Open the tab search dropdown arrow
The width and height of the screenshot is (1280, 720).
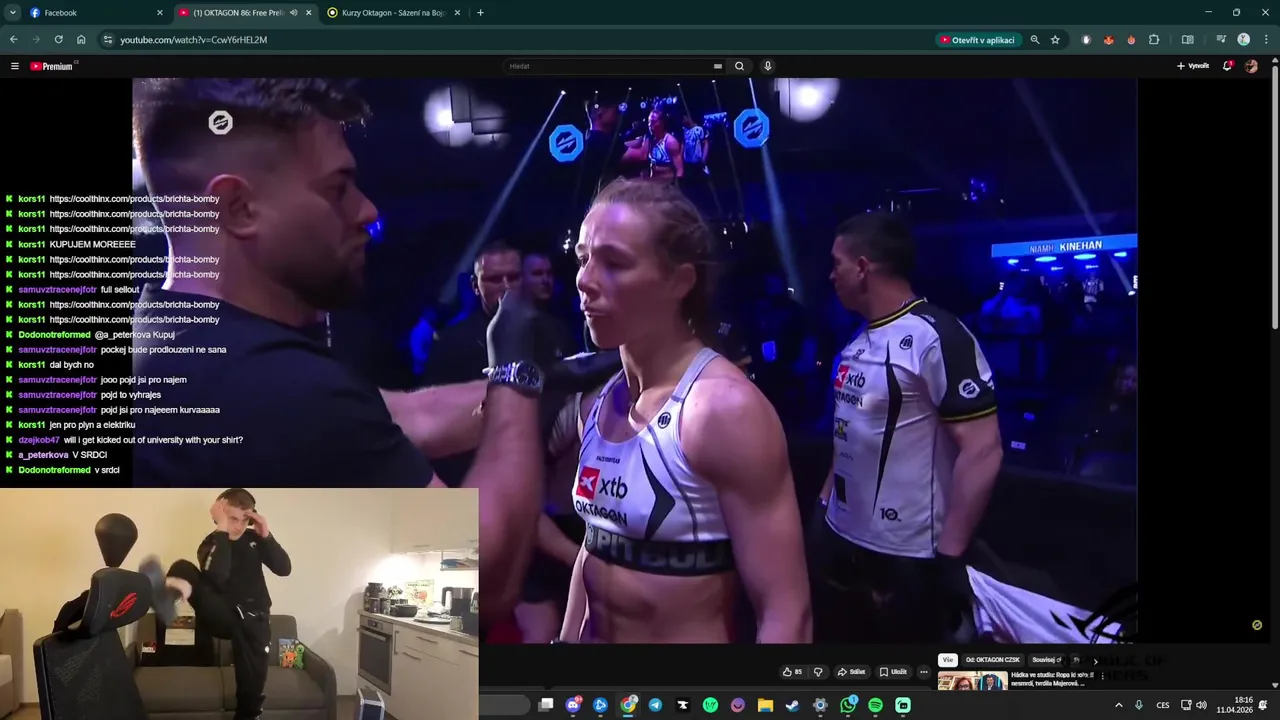coord(13,13)
